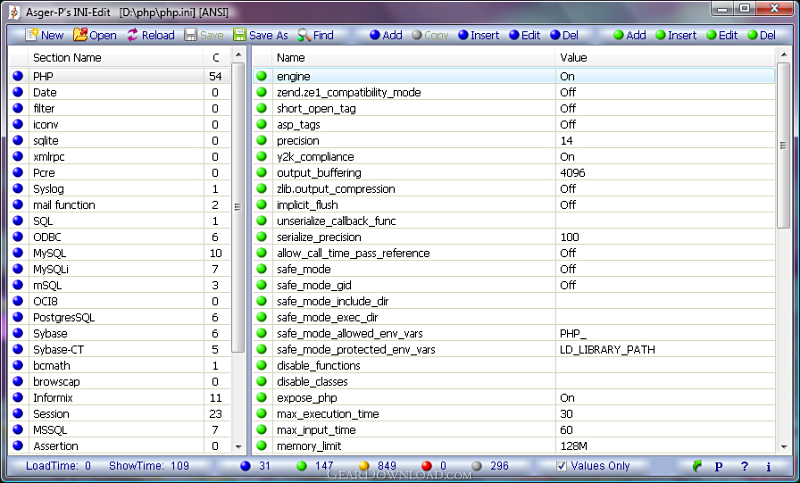
Task: Select the Informix section
Action: (119, 397)
